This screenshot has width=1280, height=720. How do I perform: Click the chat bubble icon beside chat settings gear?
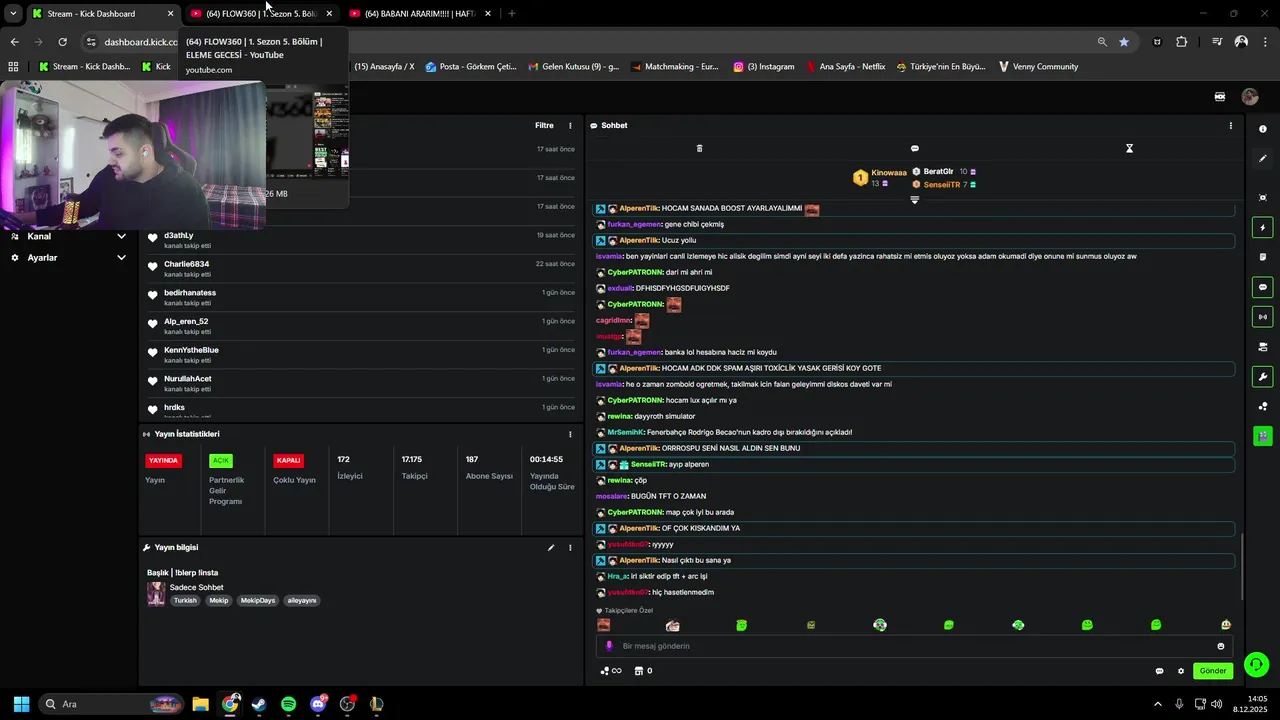pos(1159,671)
